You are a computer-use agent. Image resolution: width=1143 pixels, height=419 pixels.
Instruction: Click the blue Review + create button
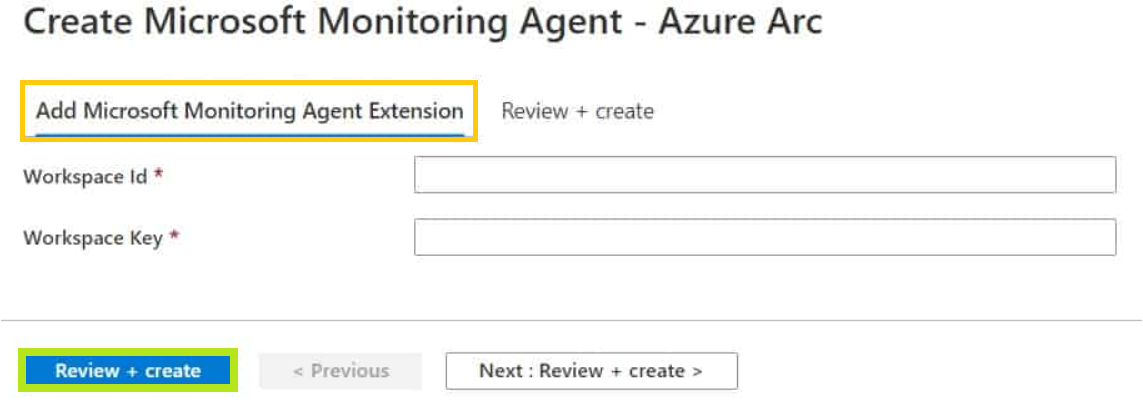tap(128, 371)
